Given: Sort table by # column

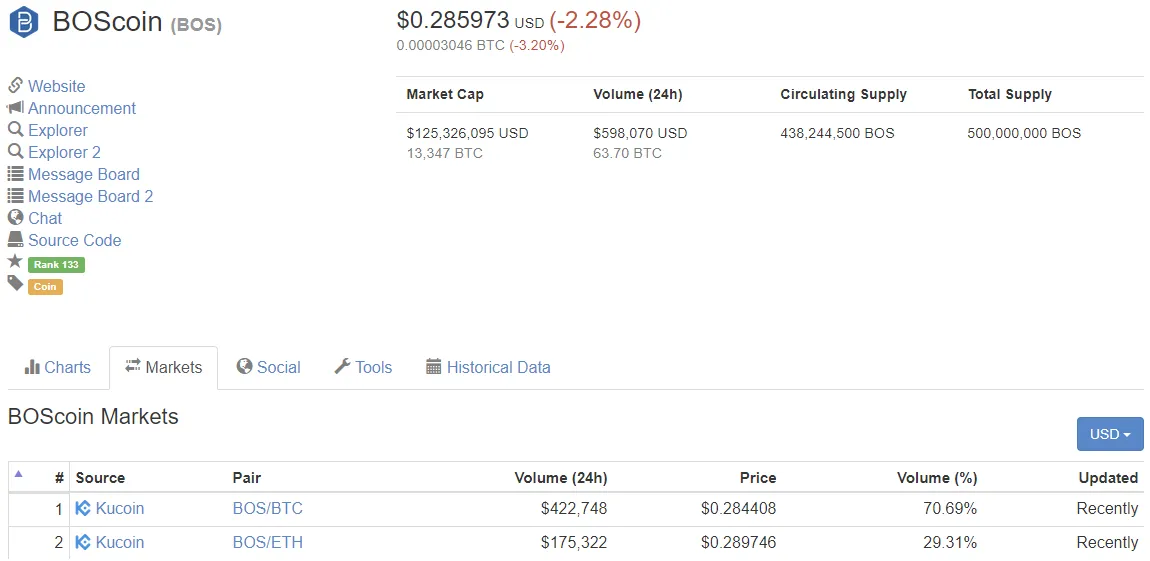Looking at the screenshot, I should point(59,478).
